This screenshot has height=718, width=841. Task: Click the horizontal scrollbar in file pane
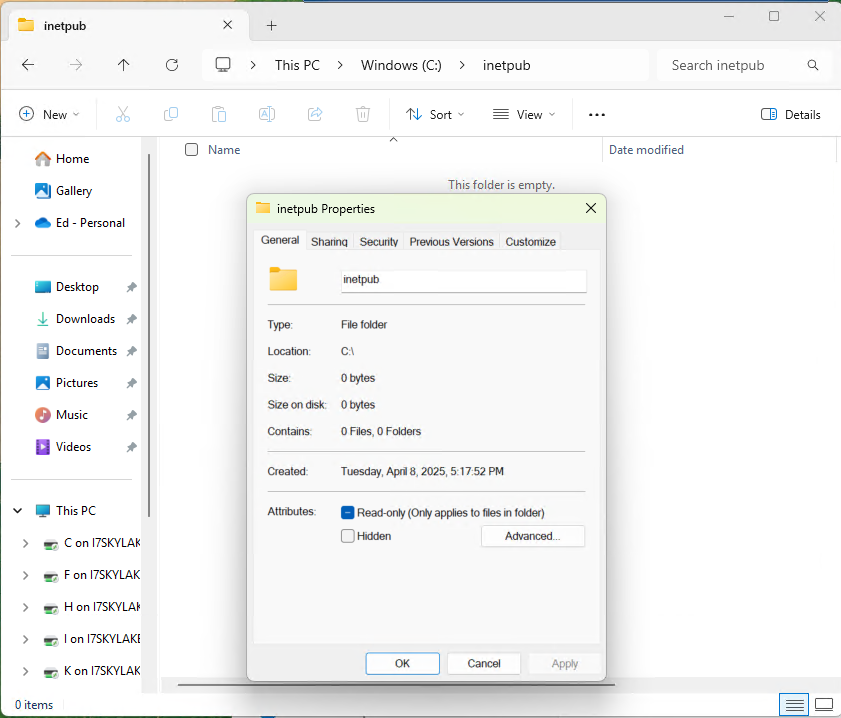click(x=396, y=684)
